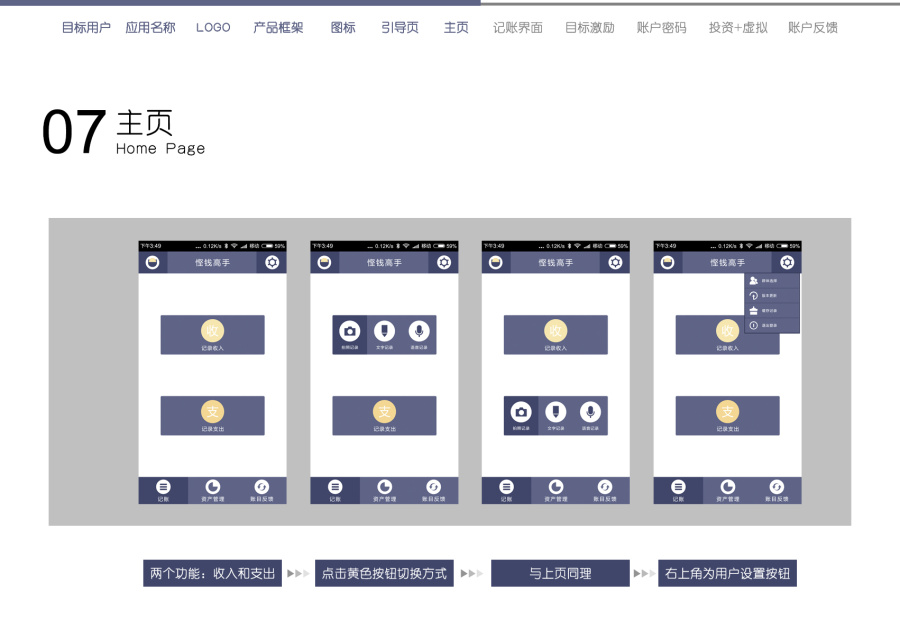Open 资产管理 pie-chart icon in bottom navigation
Screen dimensions: 900x629
tap(212, 487)
